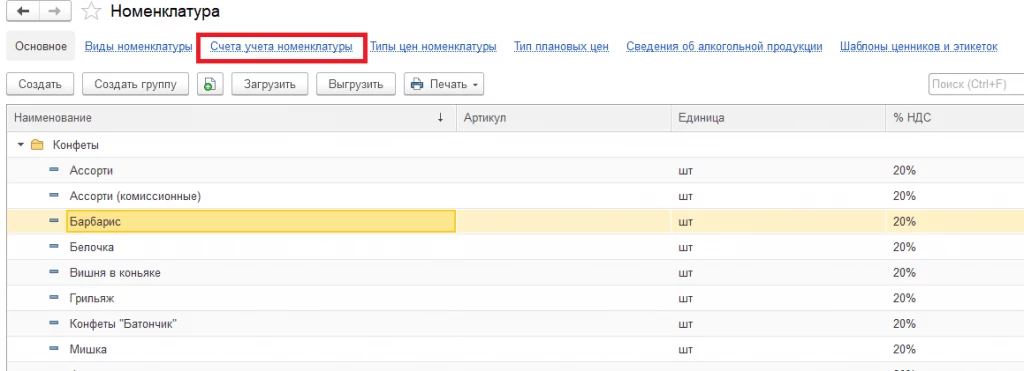Click the Выгрузить button
Screen dimensions: 1024x371
[356, 84]
